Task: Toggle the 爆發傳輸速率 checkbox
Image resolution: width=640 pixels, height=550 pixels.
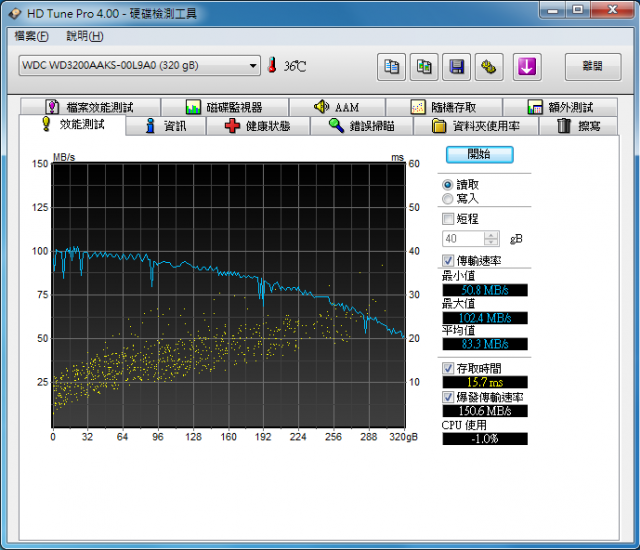Action: pyautogui.click(x=448, y=397)
